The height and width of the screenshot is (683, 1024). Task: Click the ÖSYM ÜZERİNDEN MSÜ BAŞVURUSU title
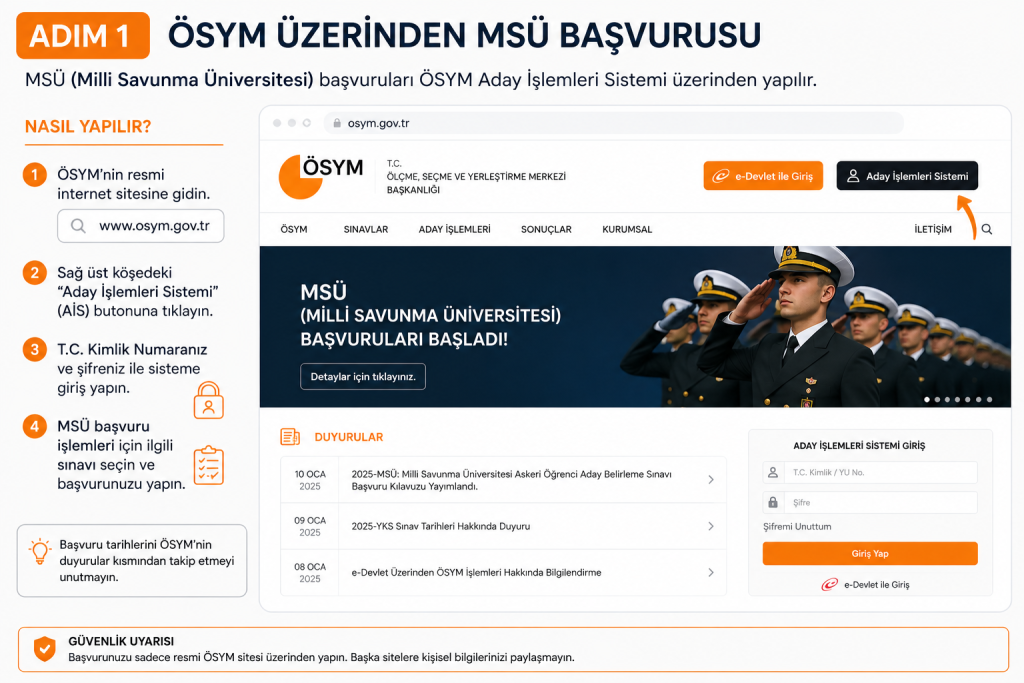click(x=464, y=35)
